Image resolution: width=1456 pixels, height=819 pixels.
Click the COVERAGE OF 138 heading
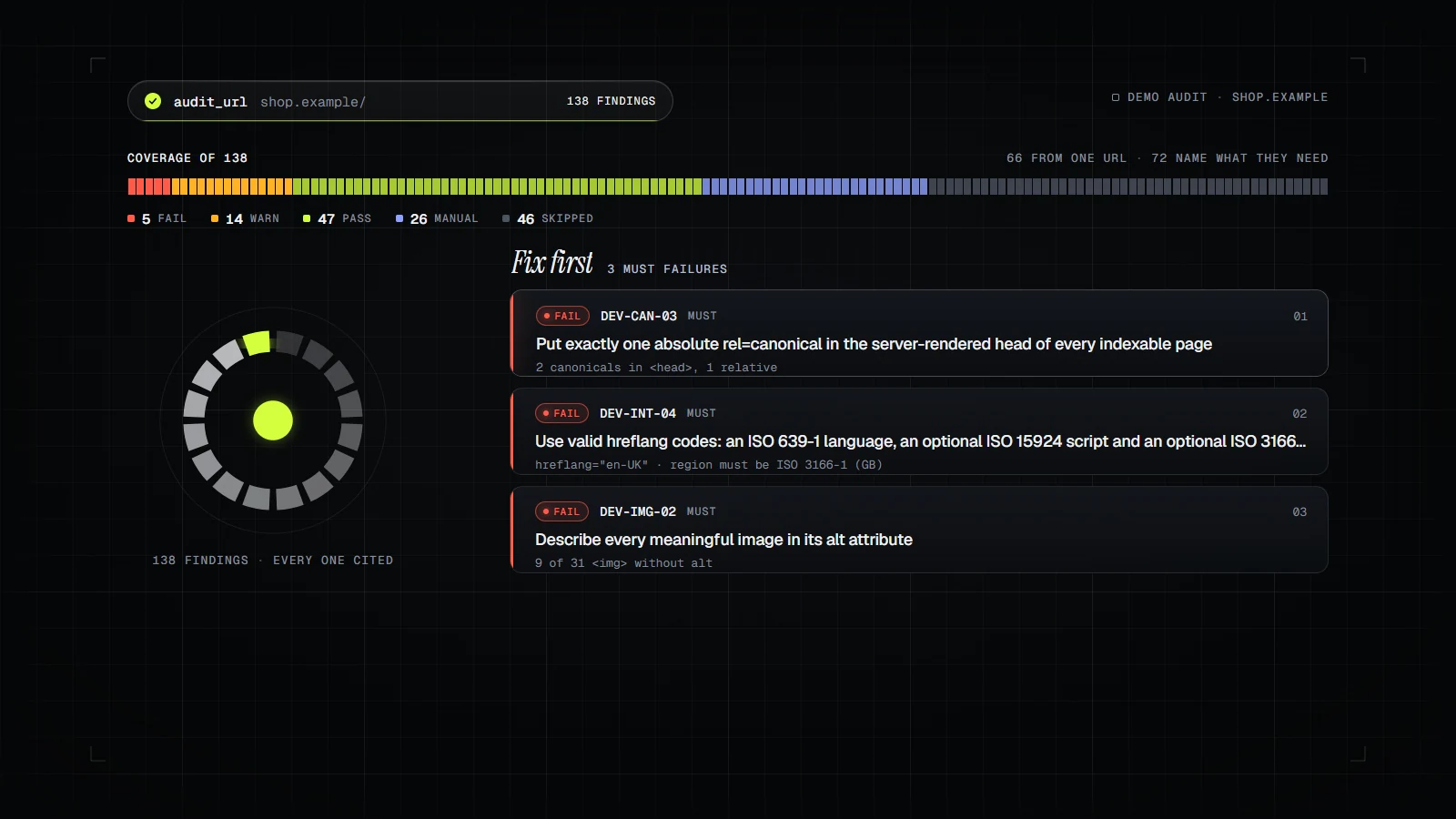[x=187, y=158]
